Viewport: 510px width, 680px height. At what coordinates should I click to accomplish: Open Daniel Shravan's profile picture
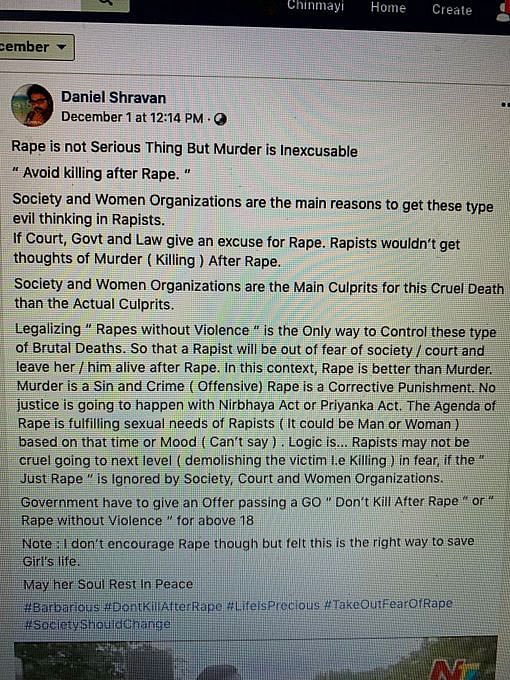pos(32,105)
